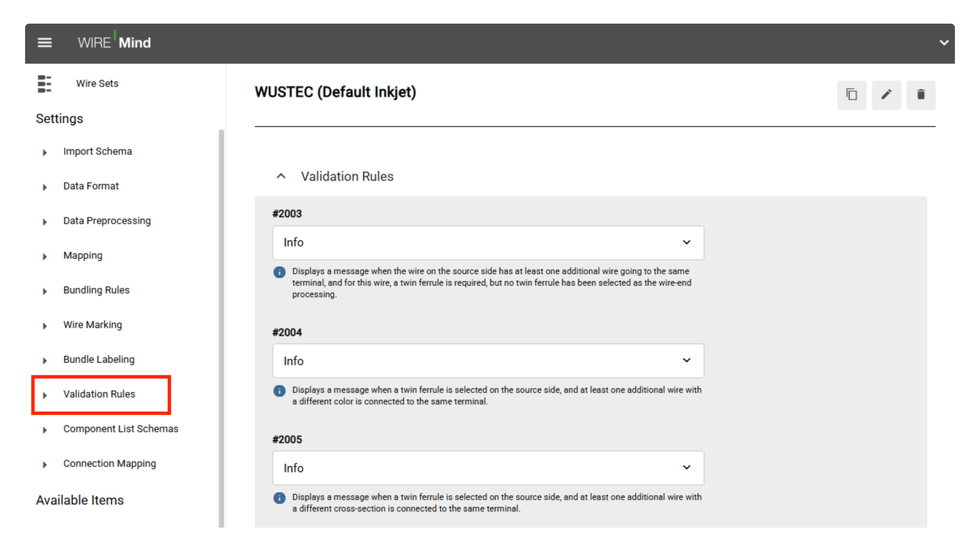The height and width of the screenshot is (551, 980).
Task: Click info icon under rule #2003
Action: click(x=279, y=272)
